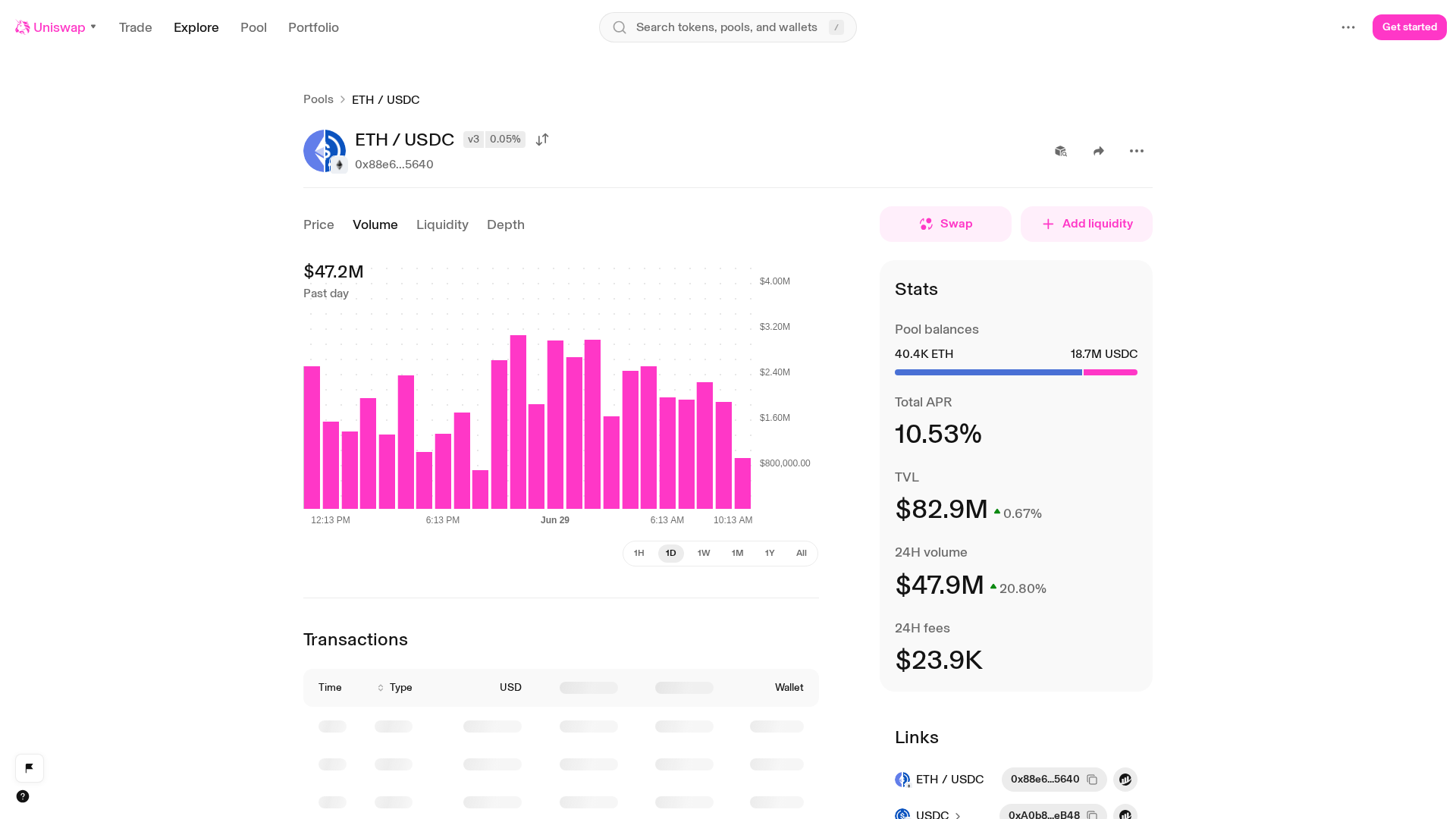Click the shortest last volume bar near 10:13 AM
The width and height of the screenshot is (1456, 819).
[743, 483]
